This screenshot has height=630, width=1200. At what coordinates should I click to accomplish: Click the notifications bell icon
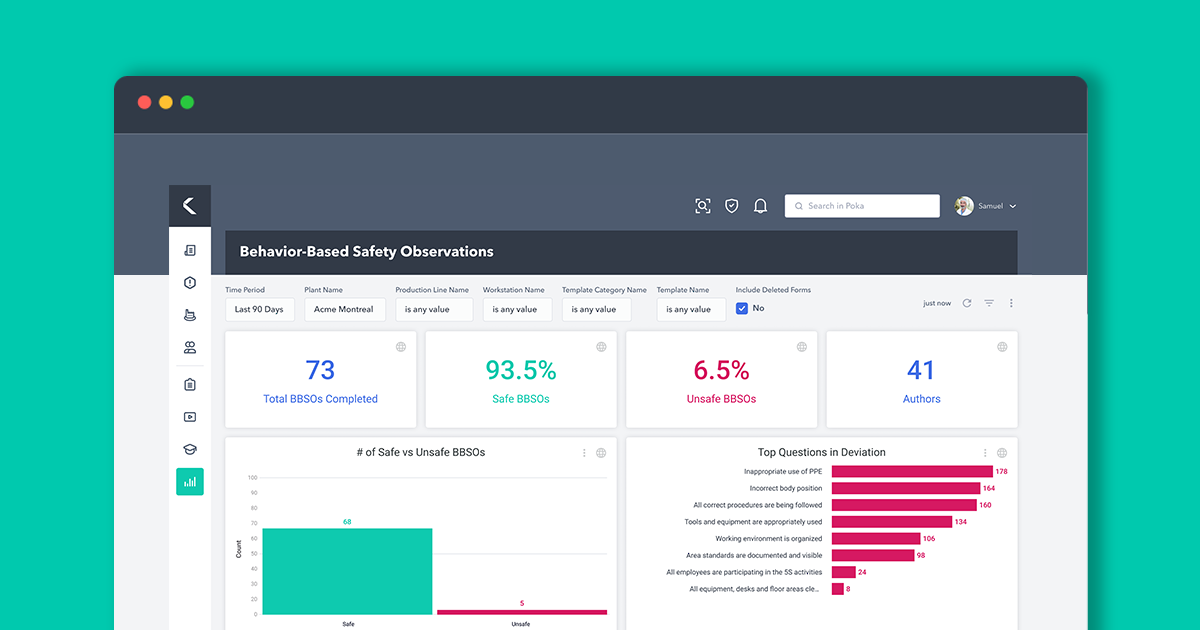tap(760, 205)
